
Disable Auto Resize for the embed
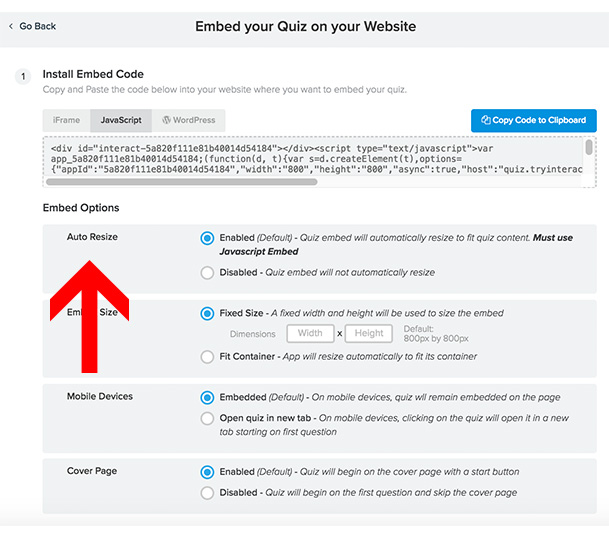tap(207, 272)
